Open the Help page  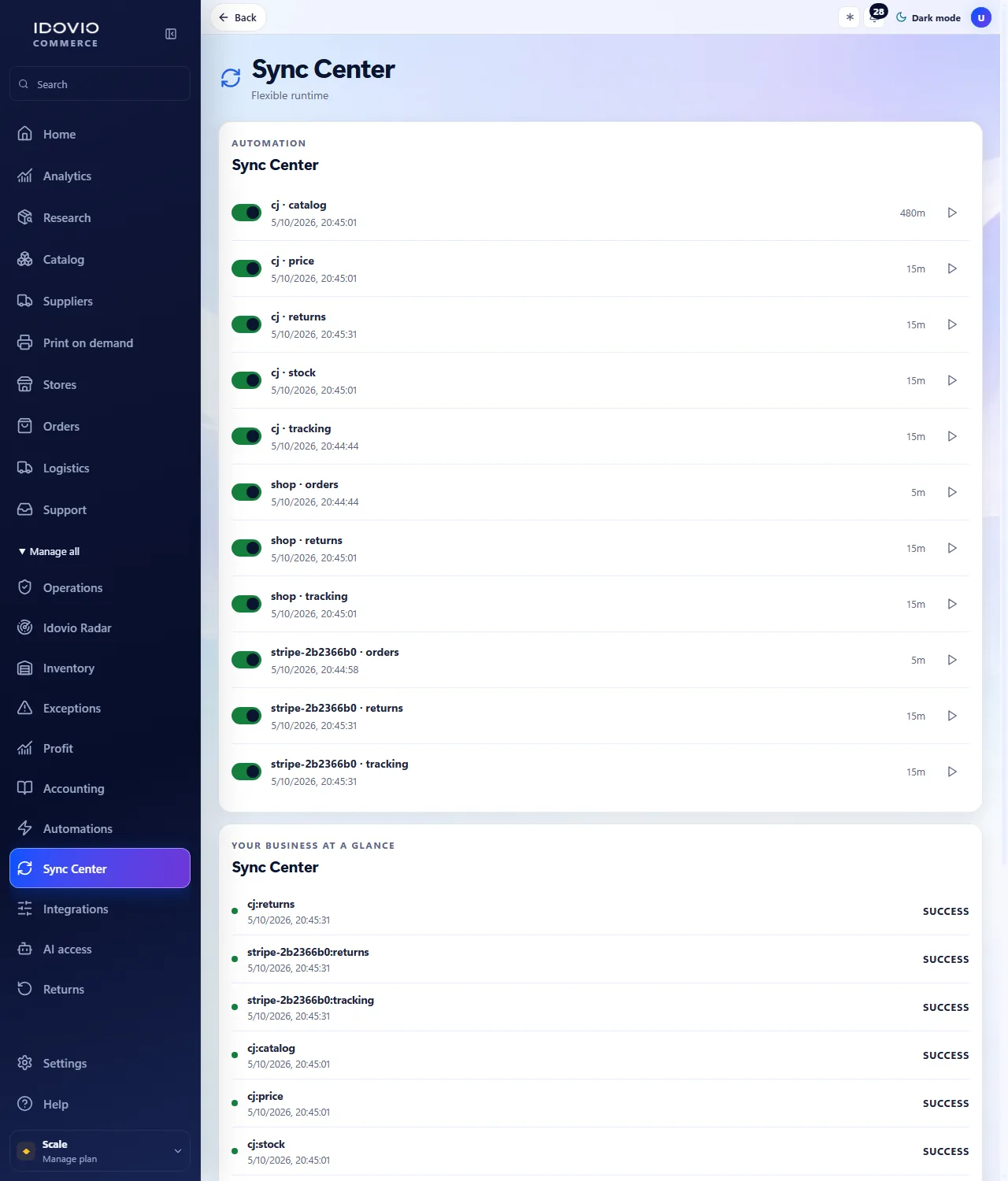click(100, 1104)
